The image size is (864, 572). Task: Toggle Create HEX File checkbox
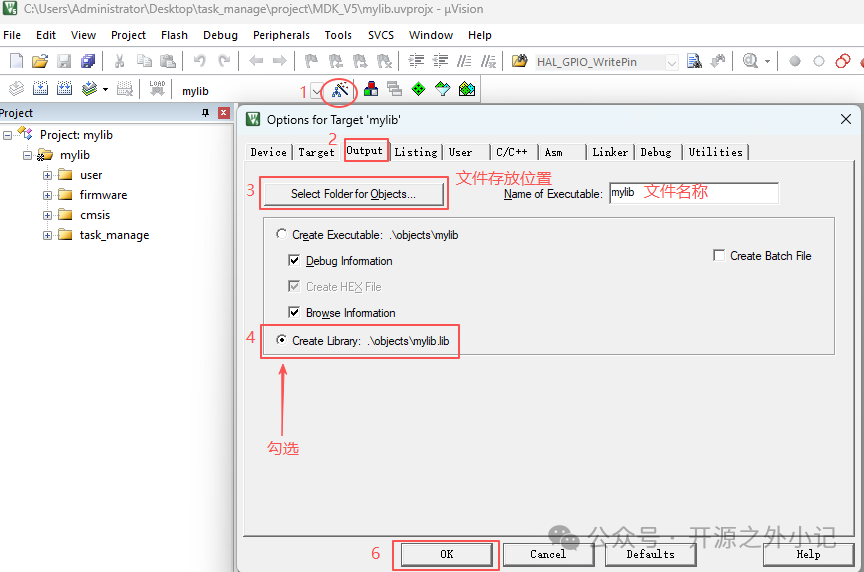coord(294,286)
